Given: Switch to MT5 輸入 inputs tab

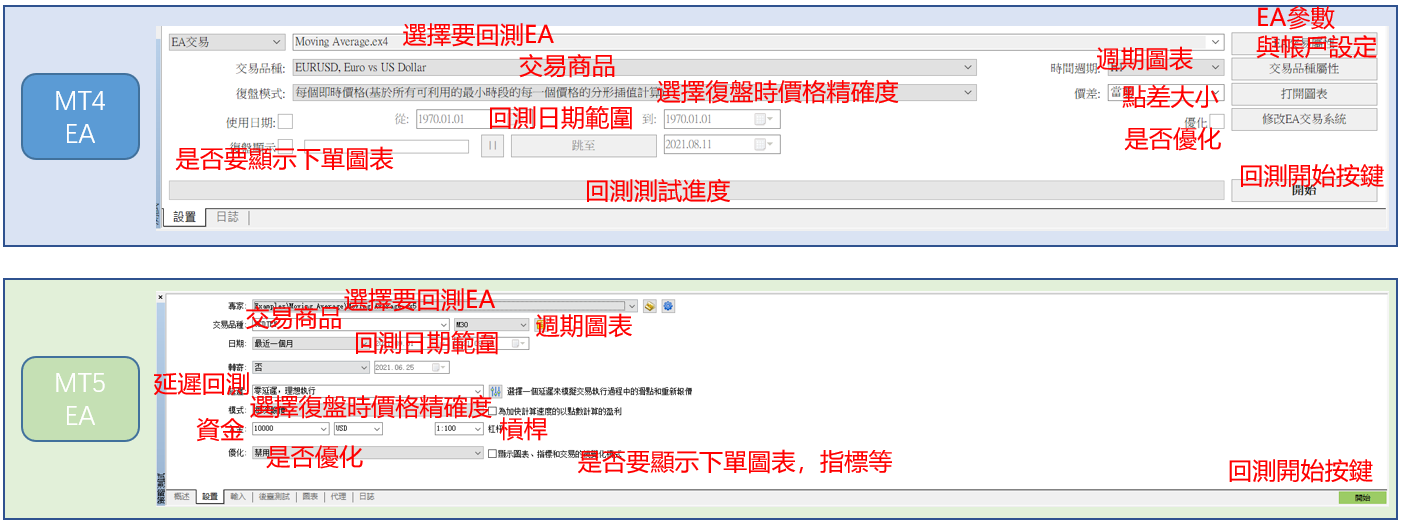Looking at the screenshot, I should point(238,496).
